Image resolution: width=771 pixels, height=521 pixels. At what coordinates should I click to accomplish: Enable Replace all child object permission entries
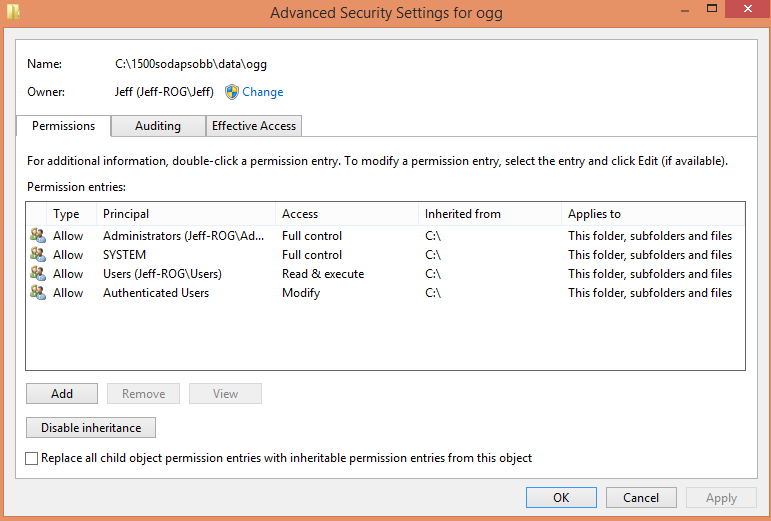pyautogui.click(x=31, y=458)
